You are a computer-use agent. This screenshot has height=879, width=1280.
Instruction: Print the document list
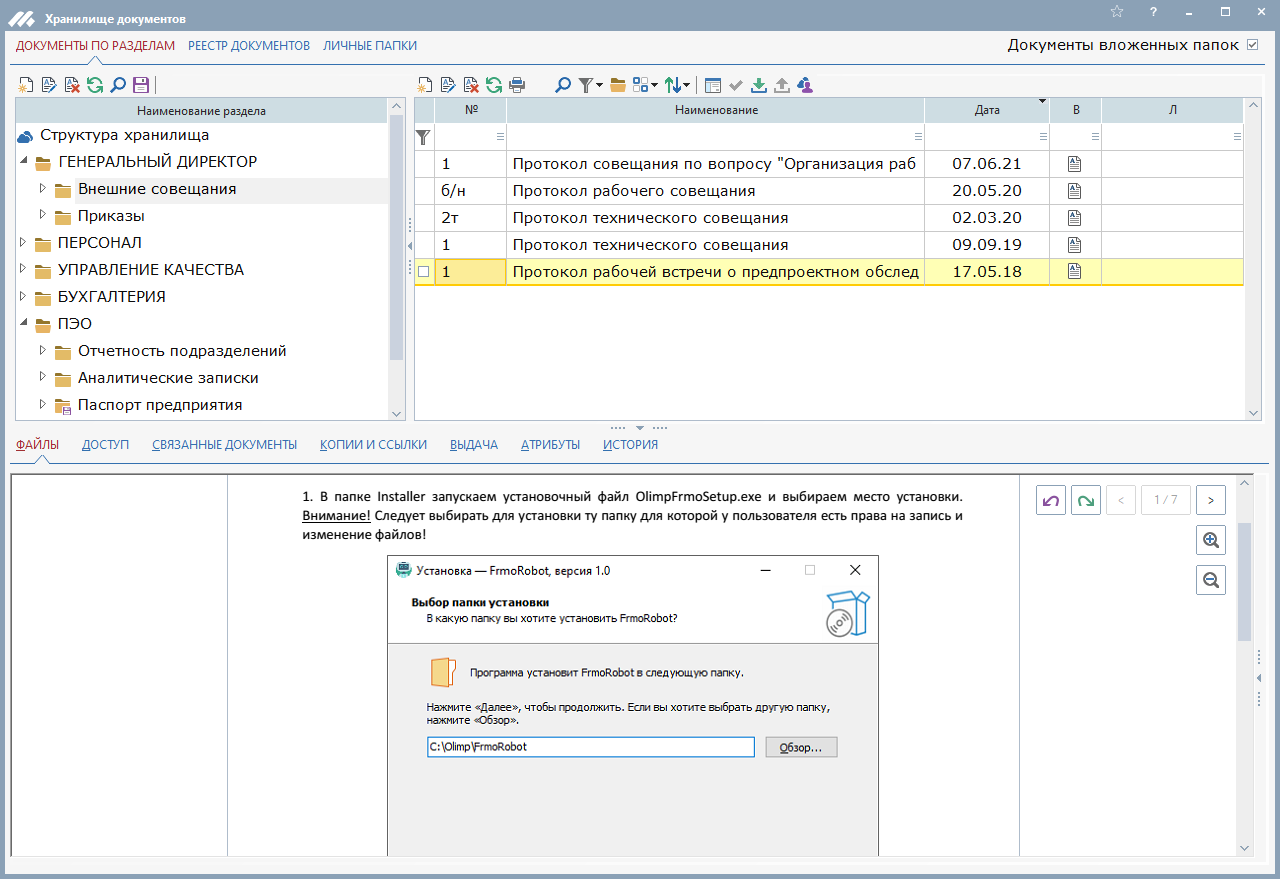pos(517,85)
